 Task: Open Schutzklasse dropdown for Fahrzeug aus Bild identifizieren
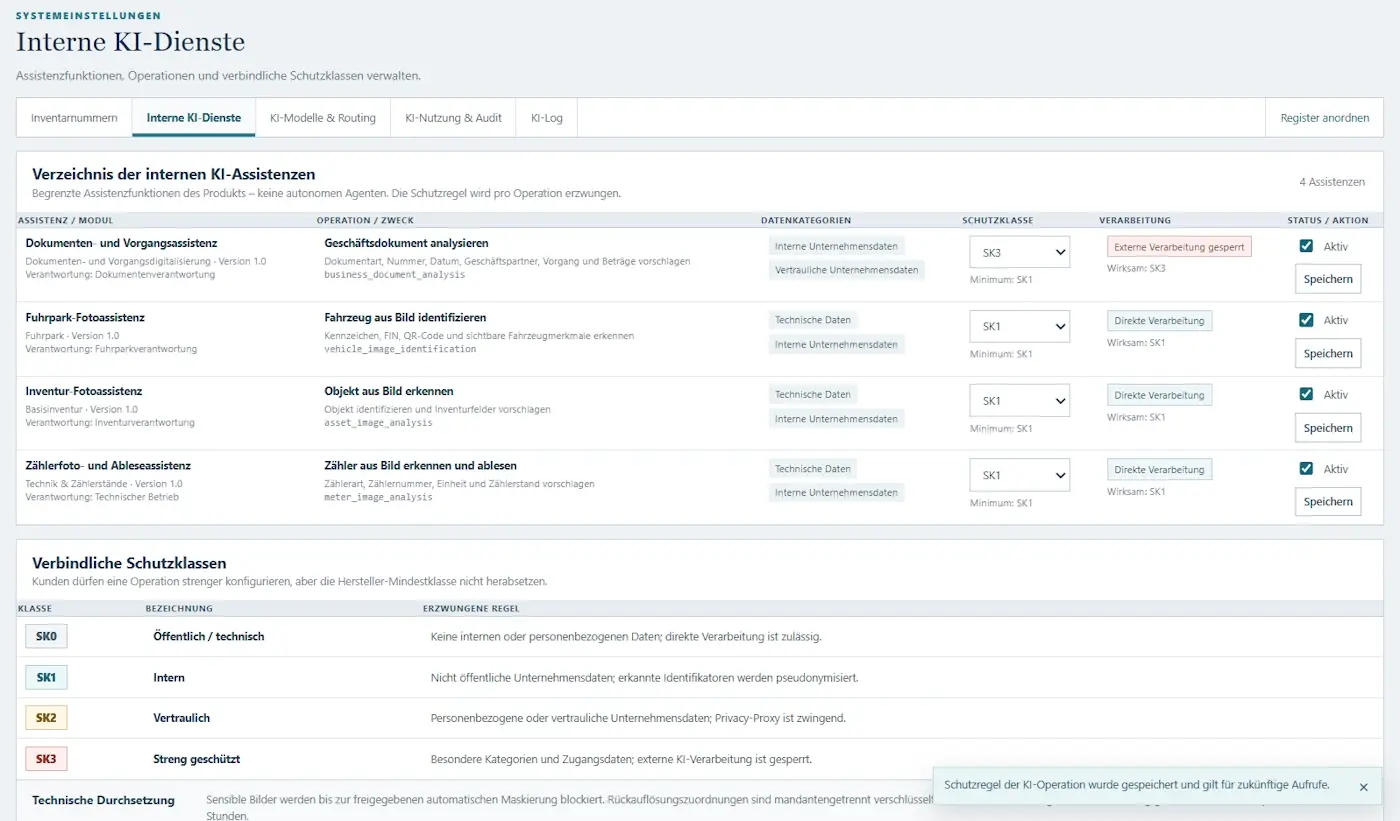pyautogui.click(x=1019, y=326)
